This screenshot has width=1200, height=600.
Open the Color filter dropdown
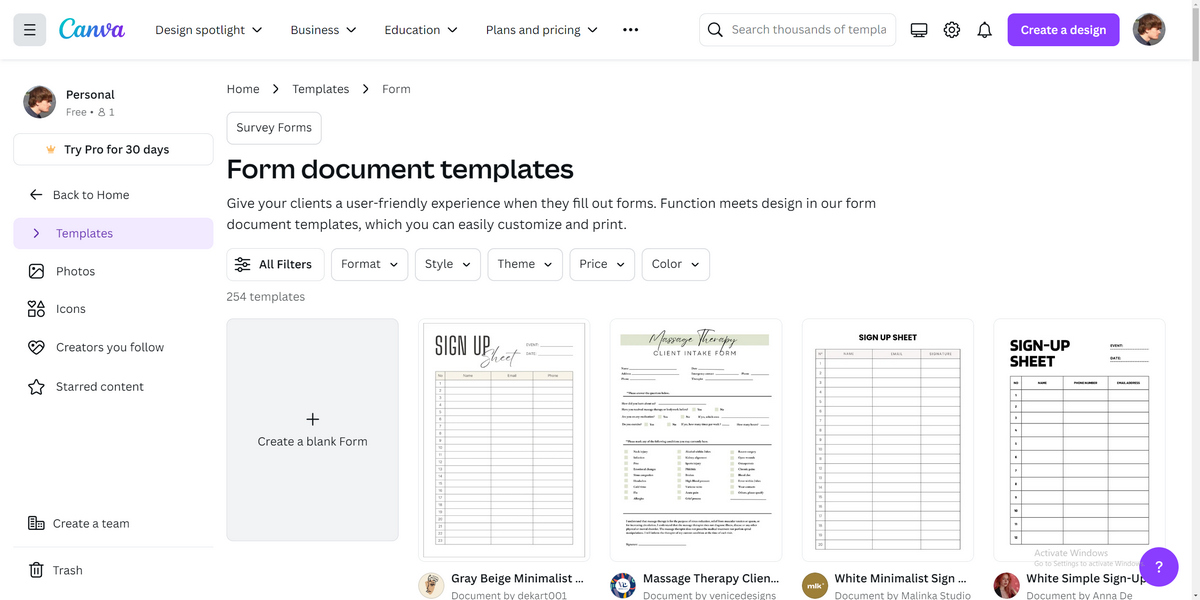tap(675, 264)
